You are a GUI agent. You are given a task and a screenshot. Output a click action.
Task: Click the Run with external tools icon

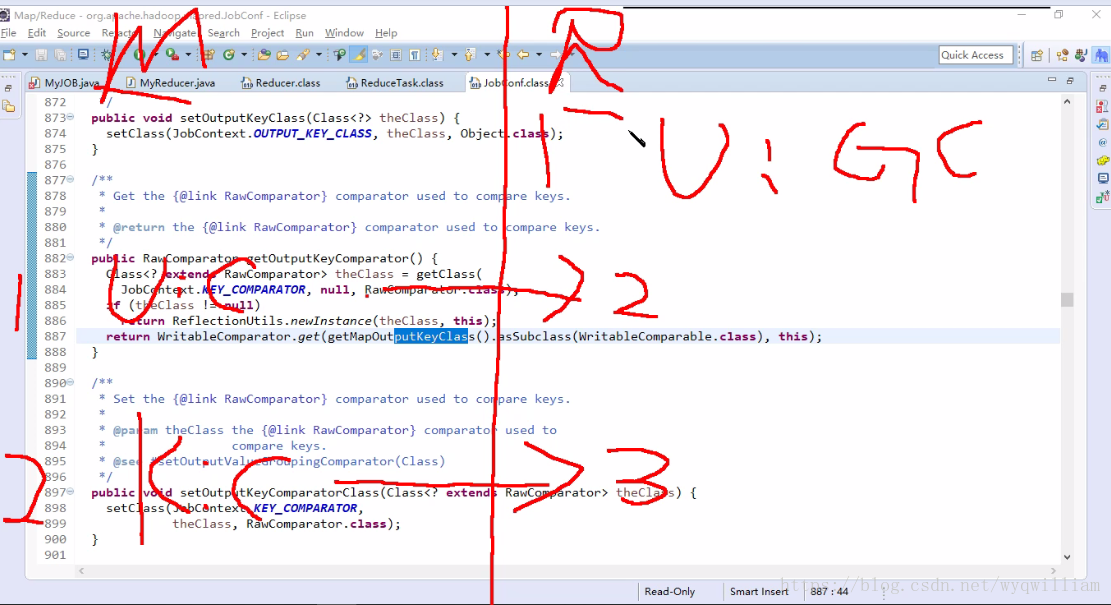pos(172,55)
